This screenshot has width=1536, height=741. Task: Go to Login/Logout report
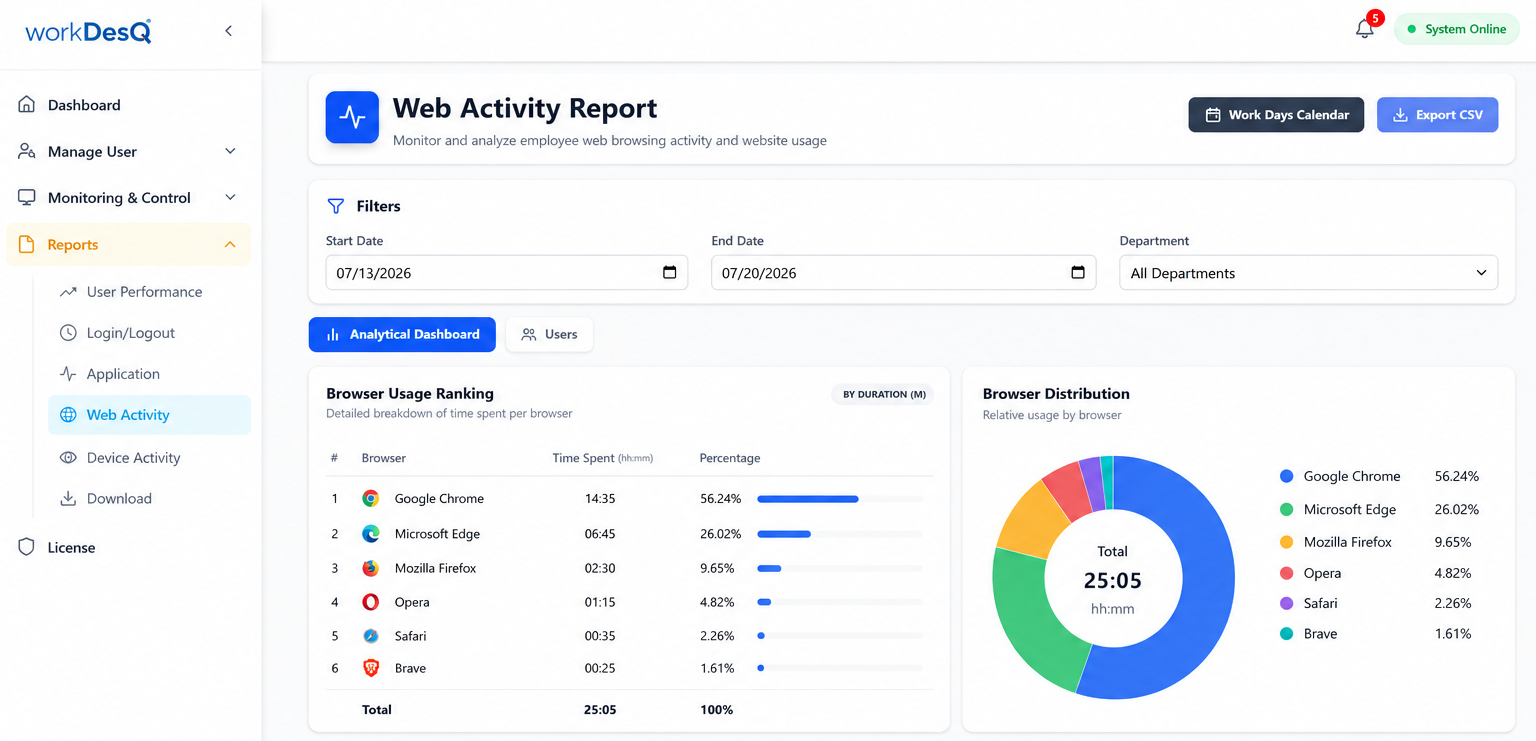click(x=131, y=333)
